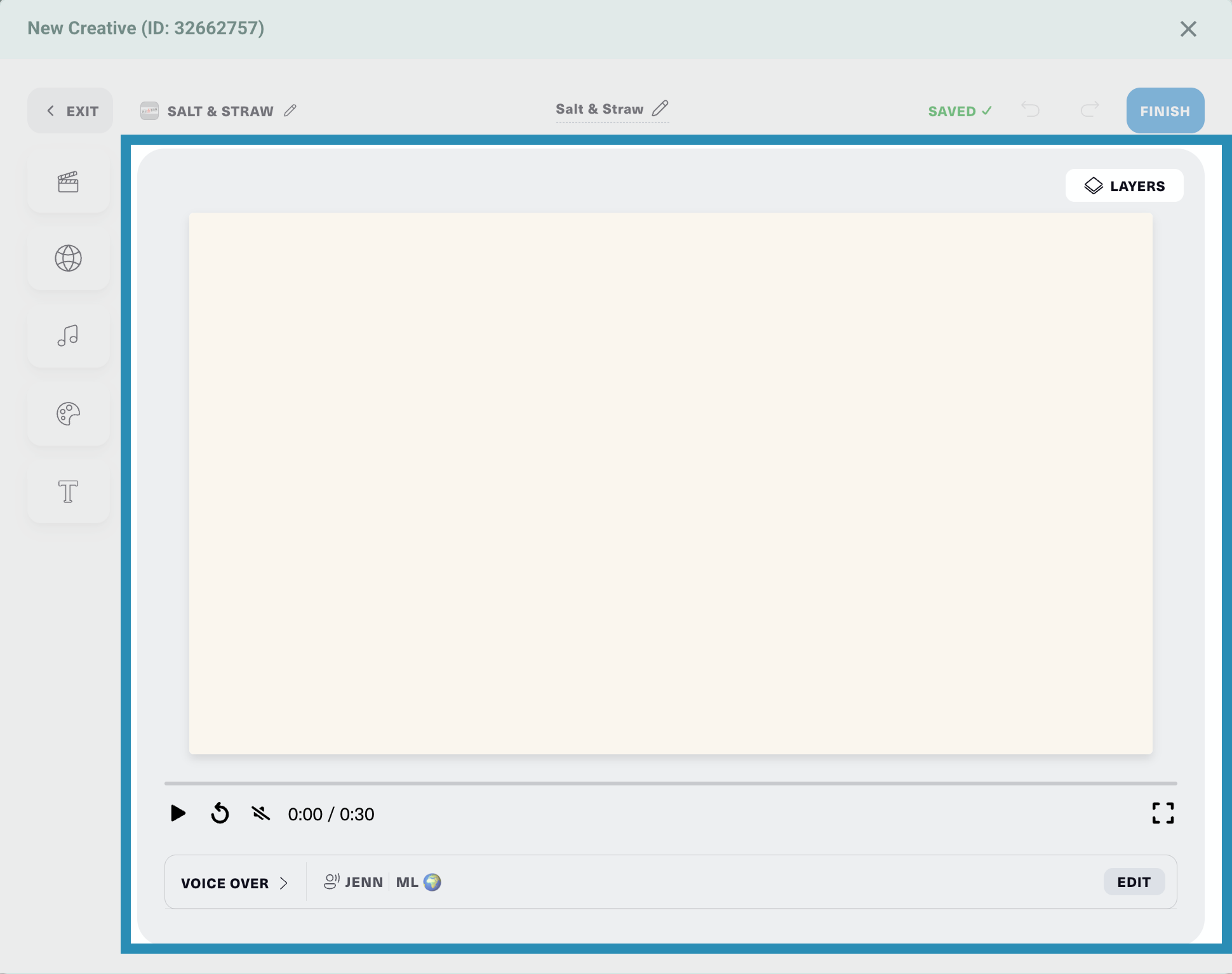The image size is (1232, 974).
Task: Click the EXIT back button
Action: (x=70, y=110)
